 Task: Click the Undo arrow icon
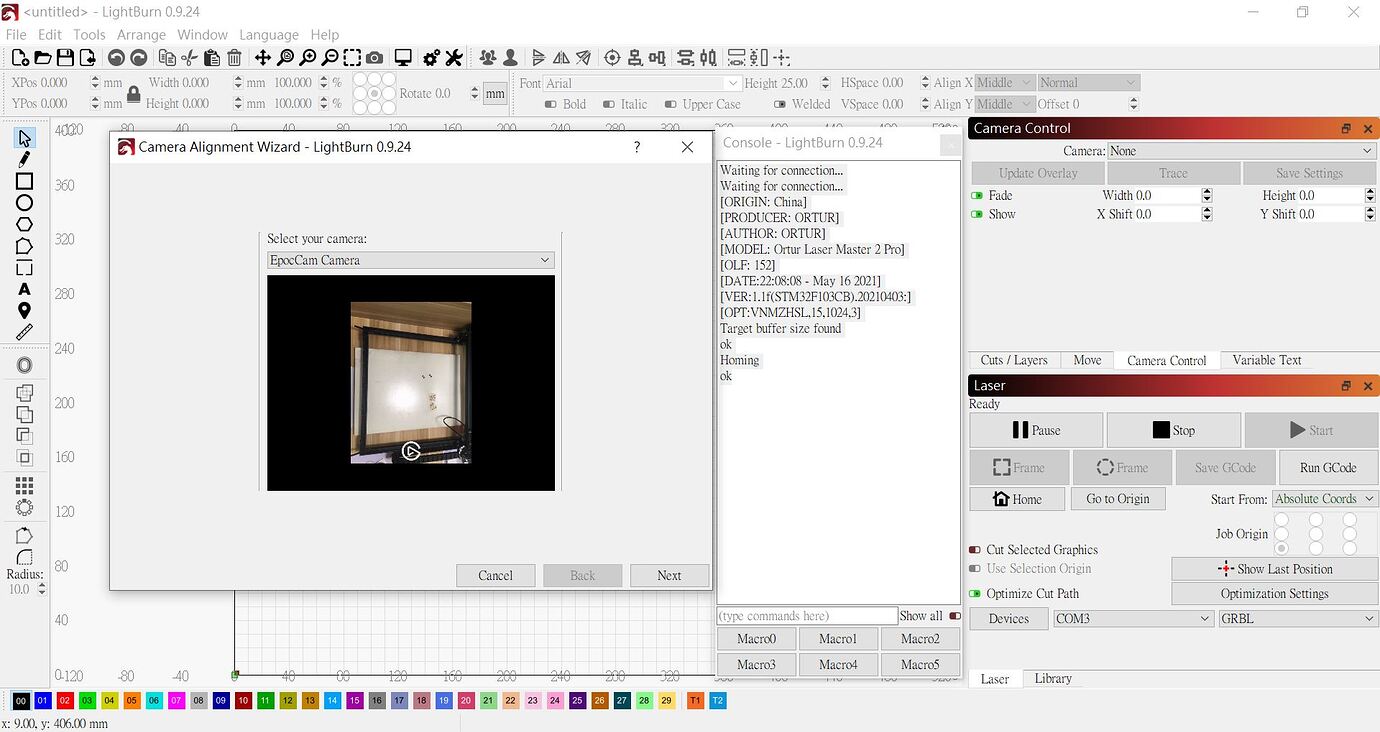click(116, 58)
